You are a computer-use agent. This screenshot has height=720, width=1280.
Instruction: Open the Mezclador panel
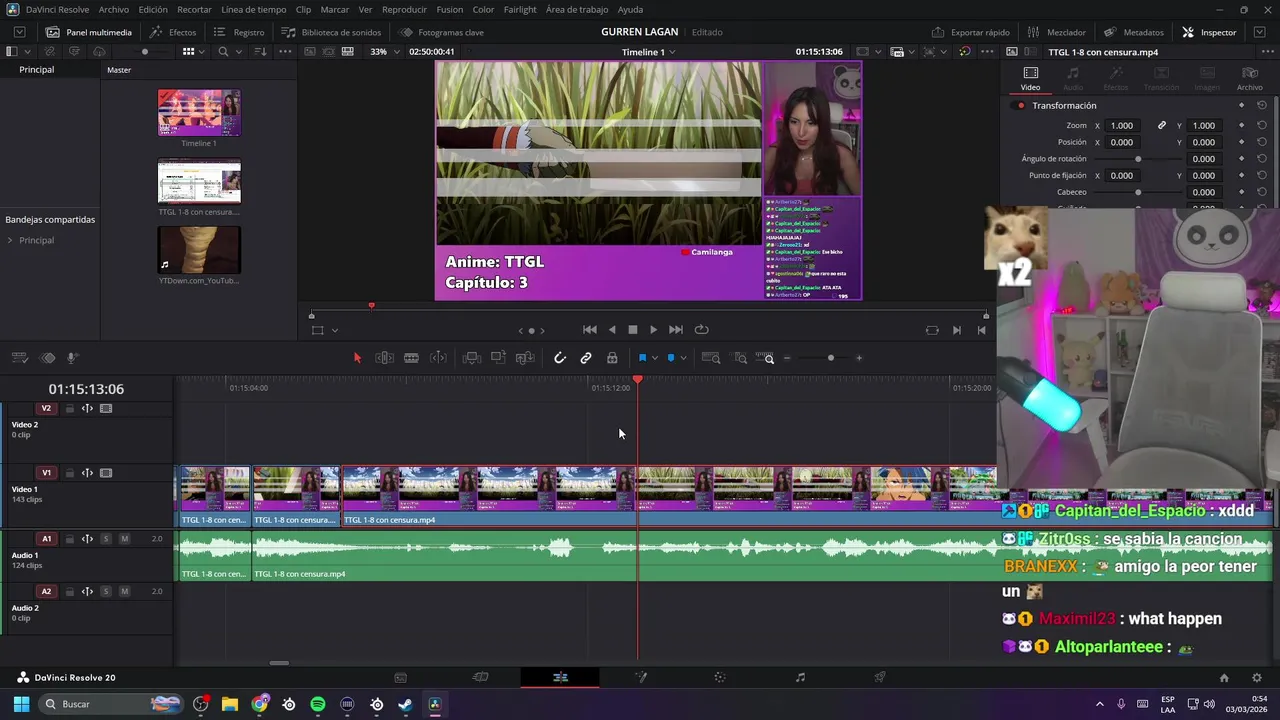pos(1056,32)
